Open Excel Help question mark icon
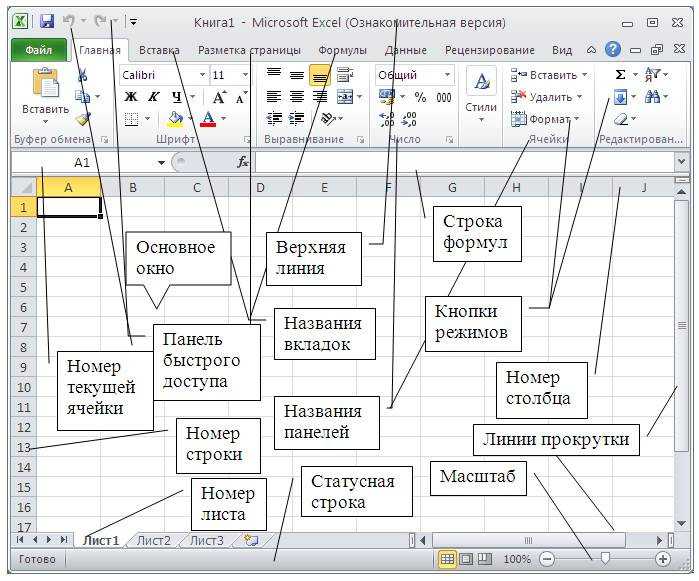The width and height of the screenshot is (699, 581). click(613, 49)
